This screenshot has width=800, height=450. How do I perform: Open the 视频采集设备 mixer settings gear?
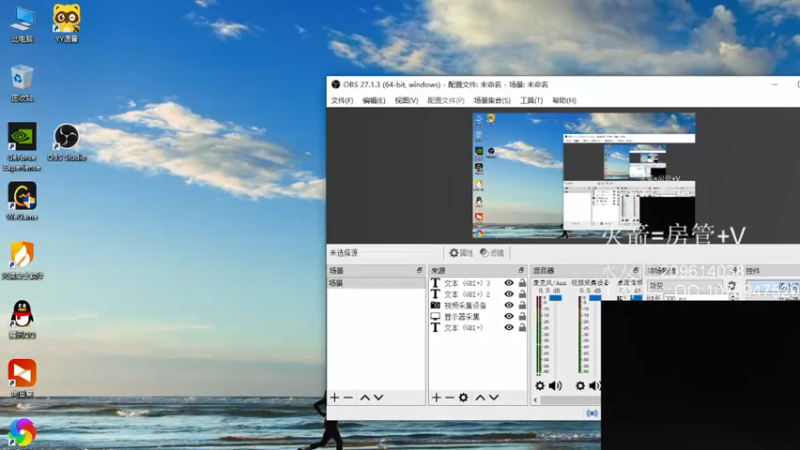point(580,386)
